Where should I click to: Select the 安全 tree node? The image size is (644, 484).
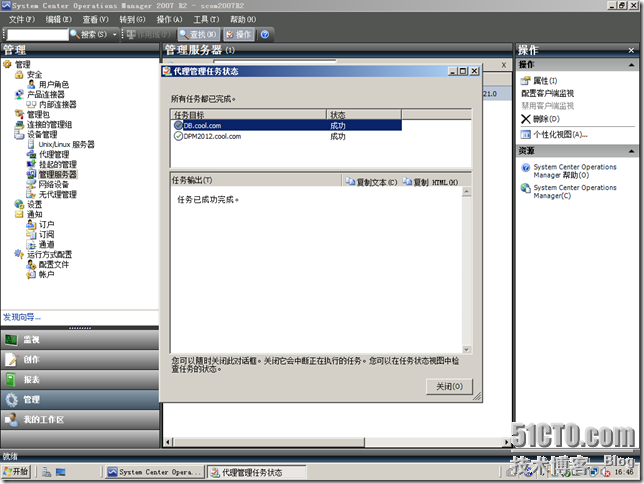[34, 74]
